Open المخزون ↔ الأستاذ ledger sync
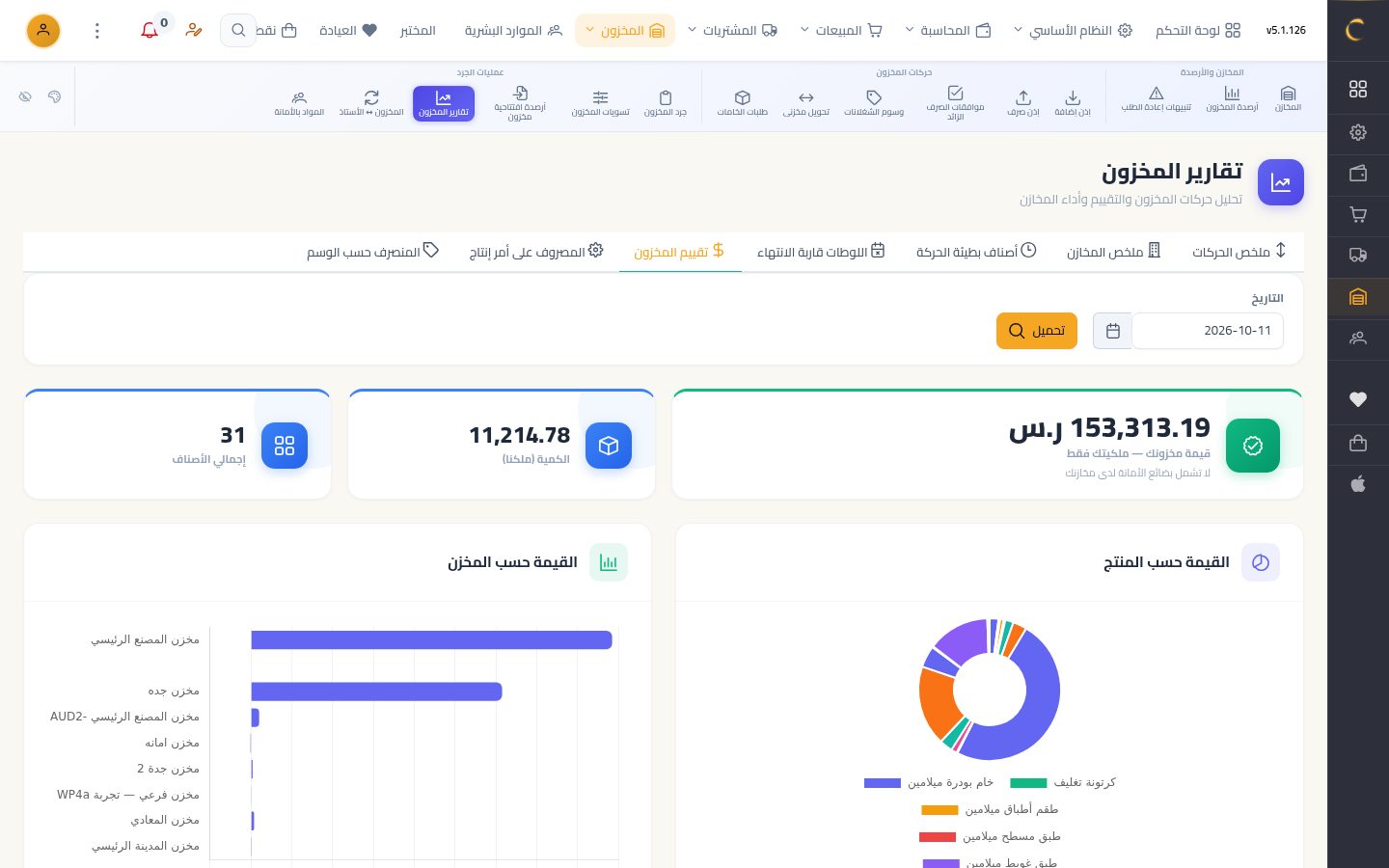The width and height of the screenshot is (1389, 868). [x=371, y=103]
